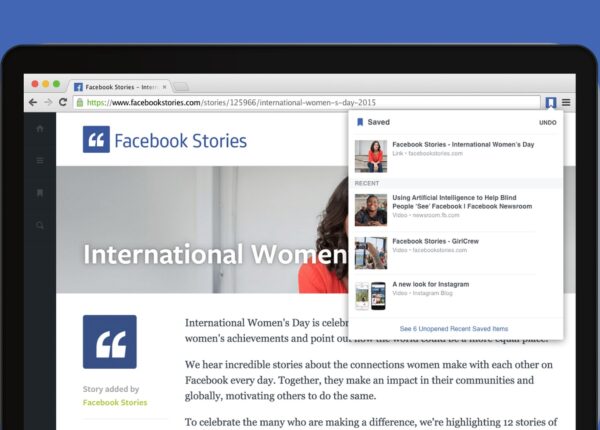Click UNDO in the Saved popup

tap(548, 123)
